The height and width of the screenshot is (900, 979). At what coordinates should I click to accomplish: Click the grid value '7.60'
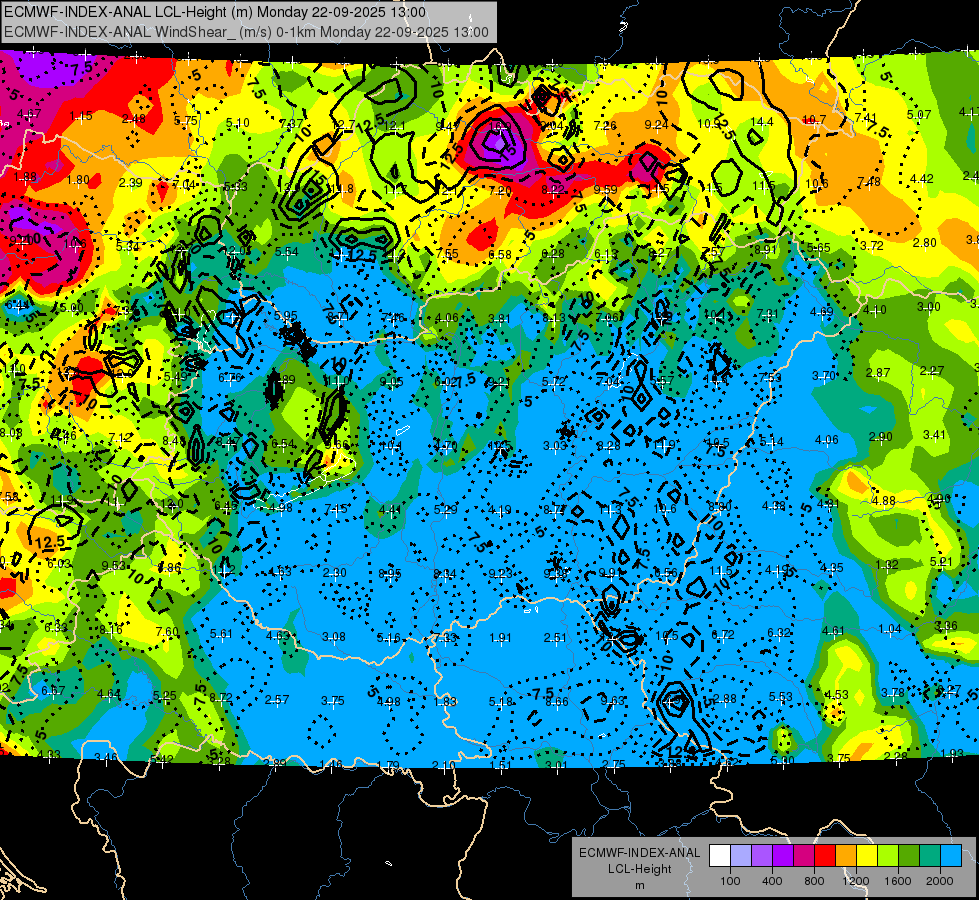167,631
